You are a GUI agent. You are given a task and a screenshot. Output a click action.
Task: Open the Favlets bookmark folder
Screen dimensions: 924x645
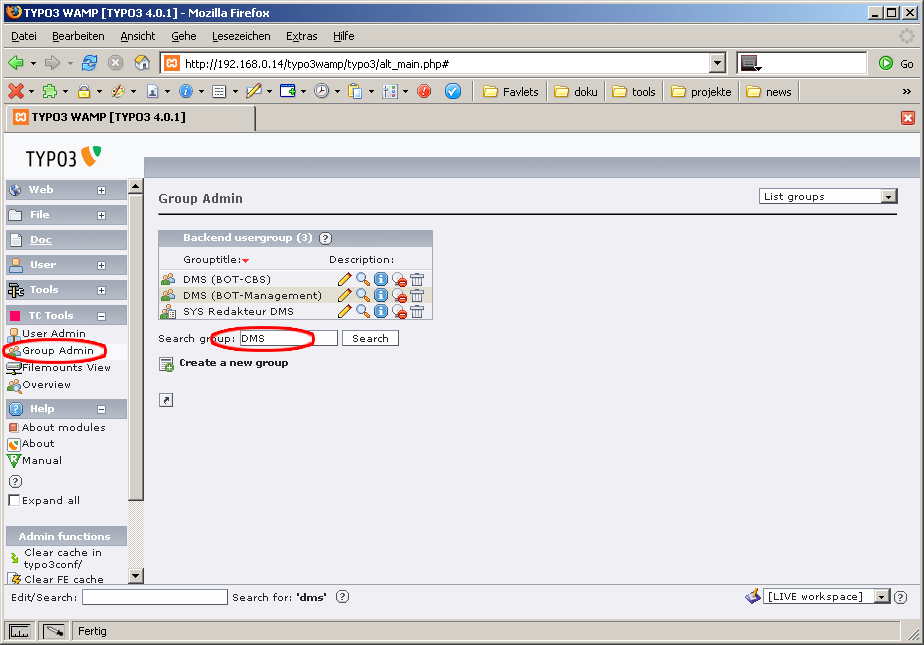[x=510, y=92]
